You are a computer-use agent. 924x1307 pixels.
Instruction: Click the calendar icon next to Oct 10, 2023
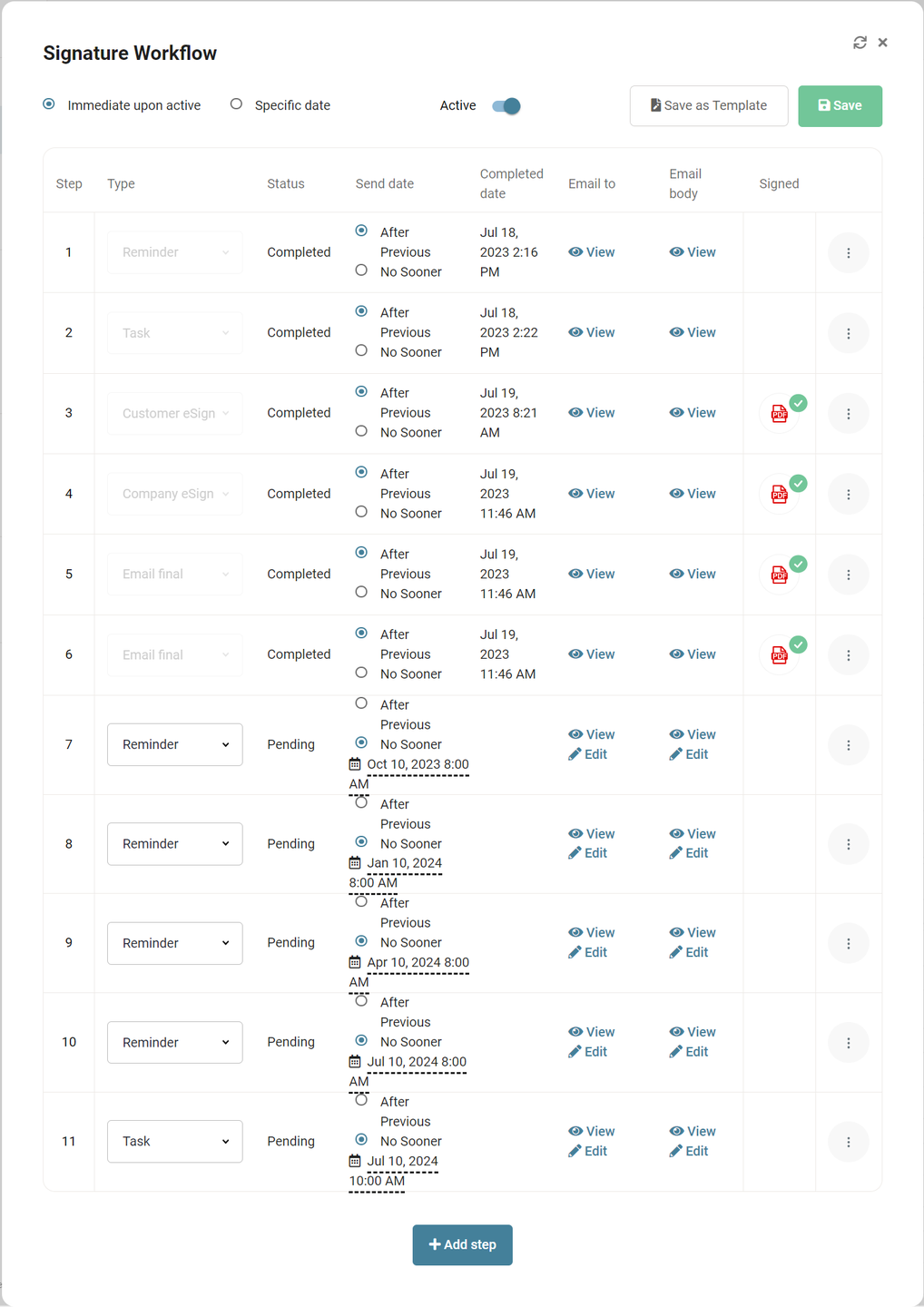point(355,764)
